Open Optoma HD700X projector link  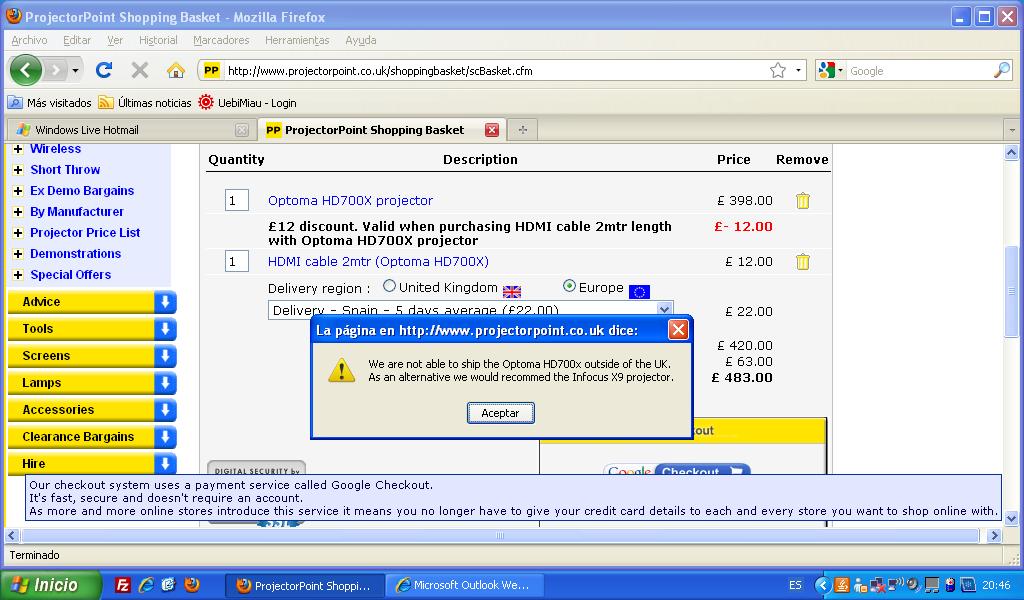click(350, 200)
